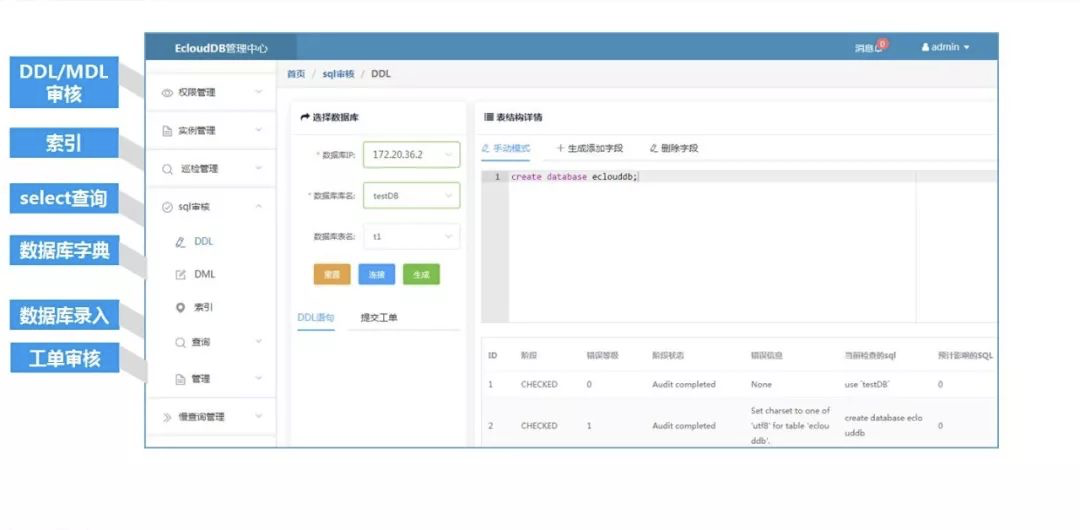Screen dimensions: 1080x530
Task: Open the 数据库表名 dropdown showing t1
Action: coord(411,236)
